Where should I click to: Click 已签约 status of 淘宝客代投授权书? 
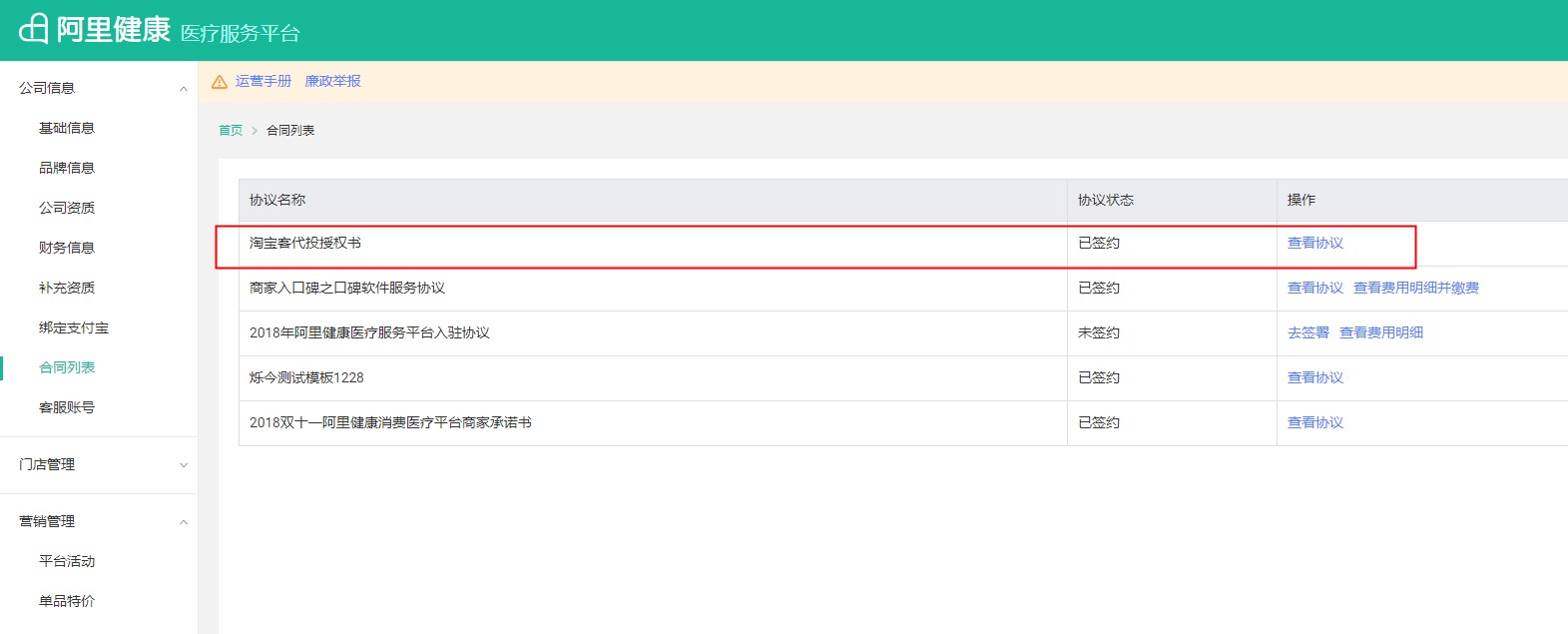coord(1099,243)
